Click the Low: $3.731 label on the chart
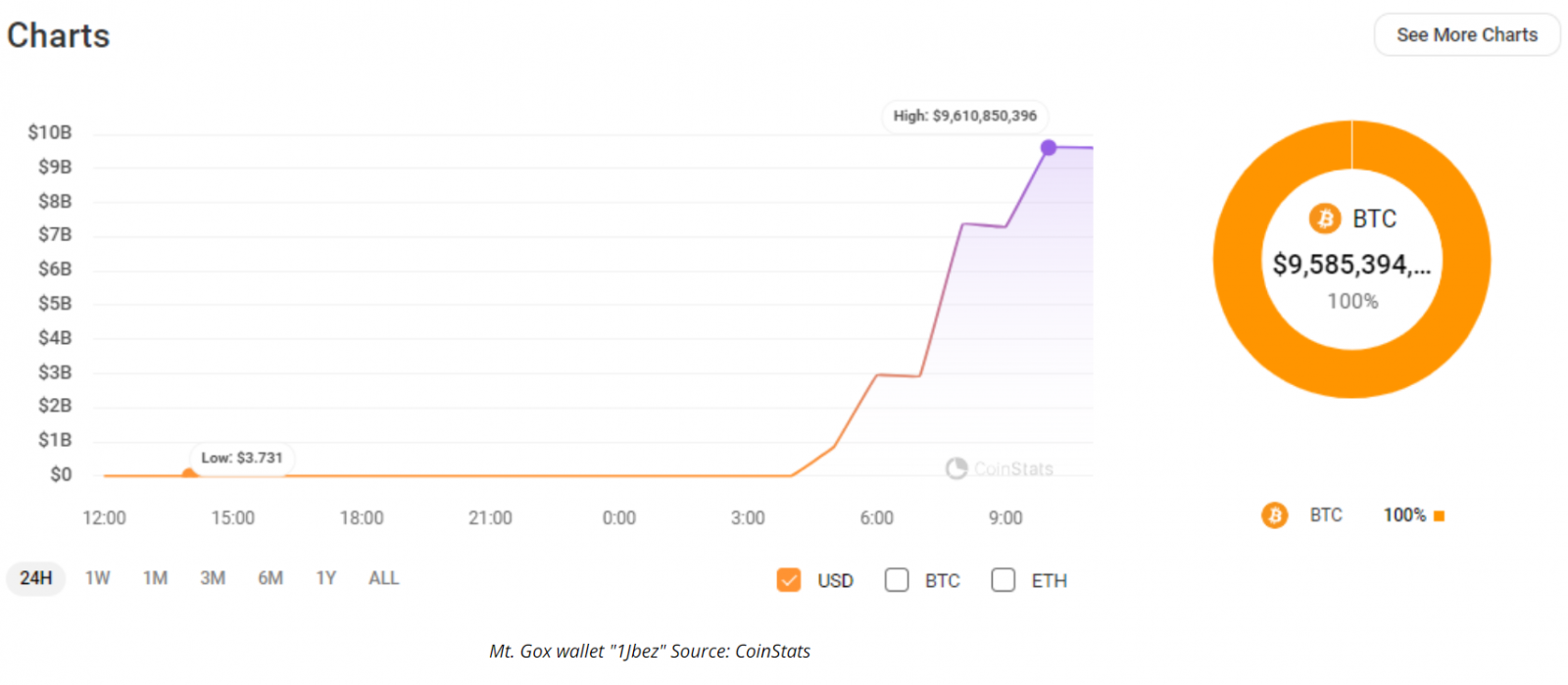Screen dimensions: 1568x685 click(x=241, y=457)
